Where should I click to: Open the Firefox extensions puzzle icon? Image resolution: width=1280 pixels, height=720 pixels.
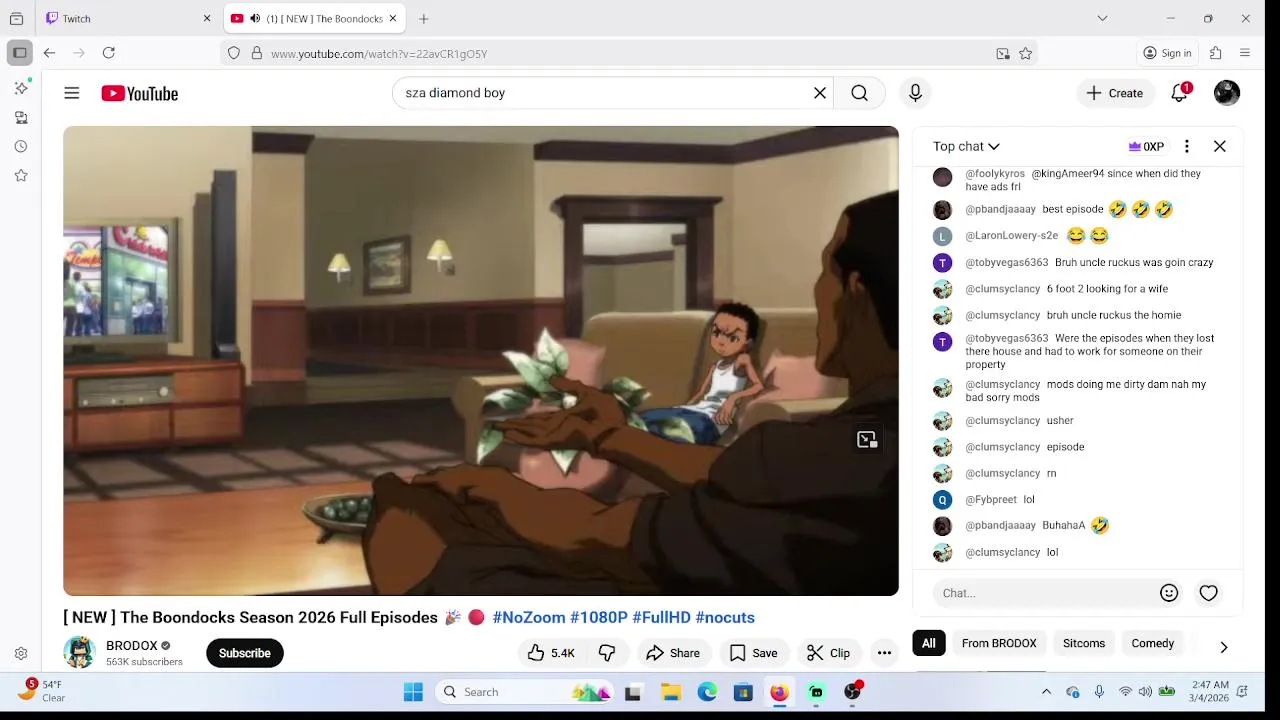tap(1216, 53)
